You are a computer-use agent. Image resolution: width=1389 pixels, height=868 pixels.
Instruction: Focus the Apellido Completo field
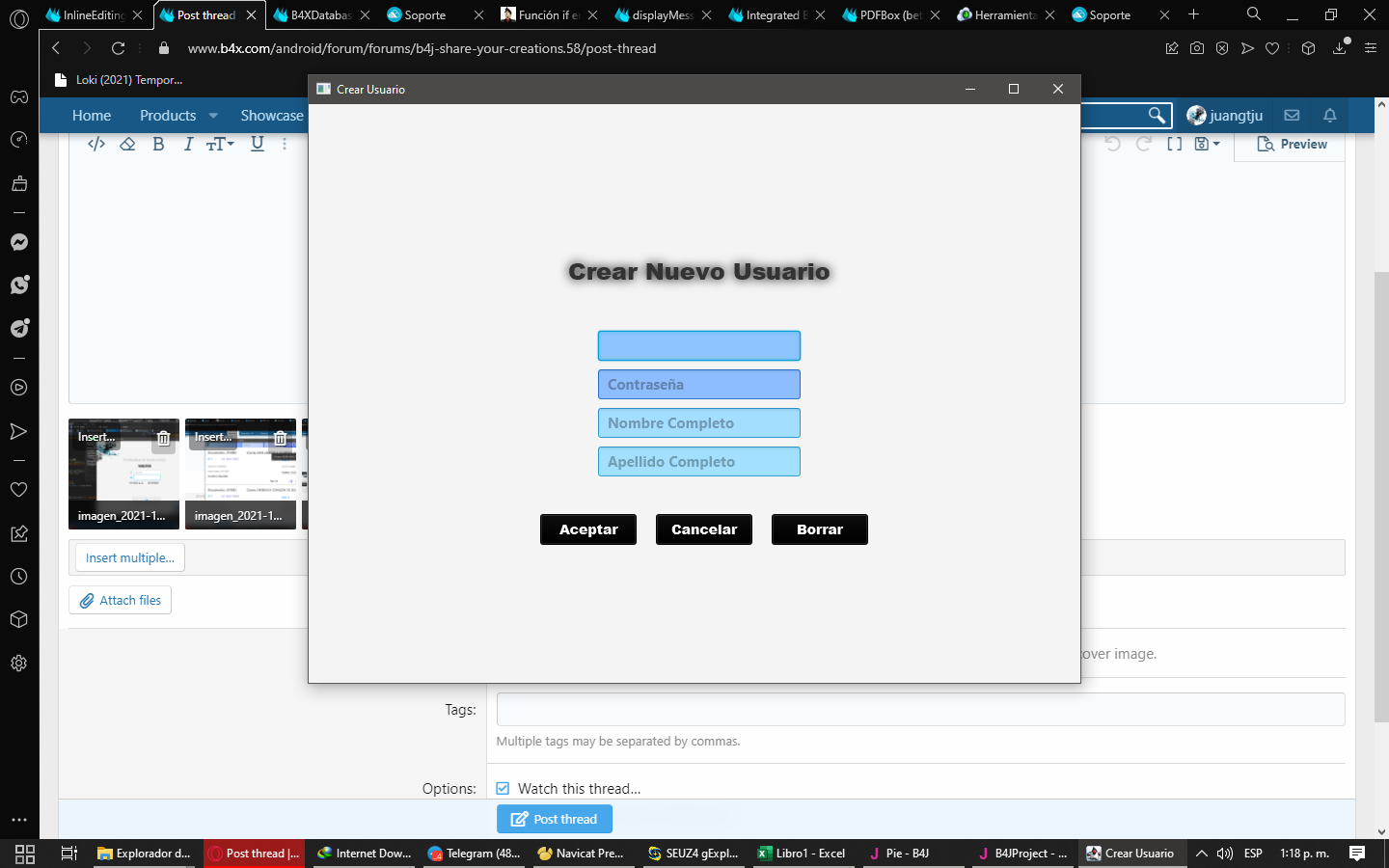click(699, 462)
